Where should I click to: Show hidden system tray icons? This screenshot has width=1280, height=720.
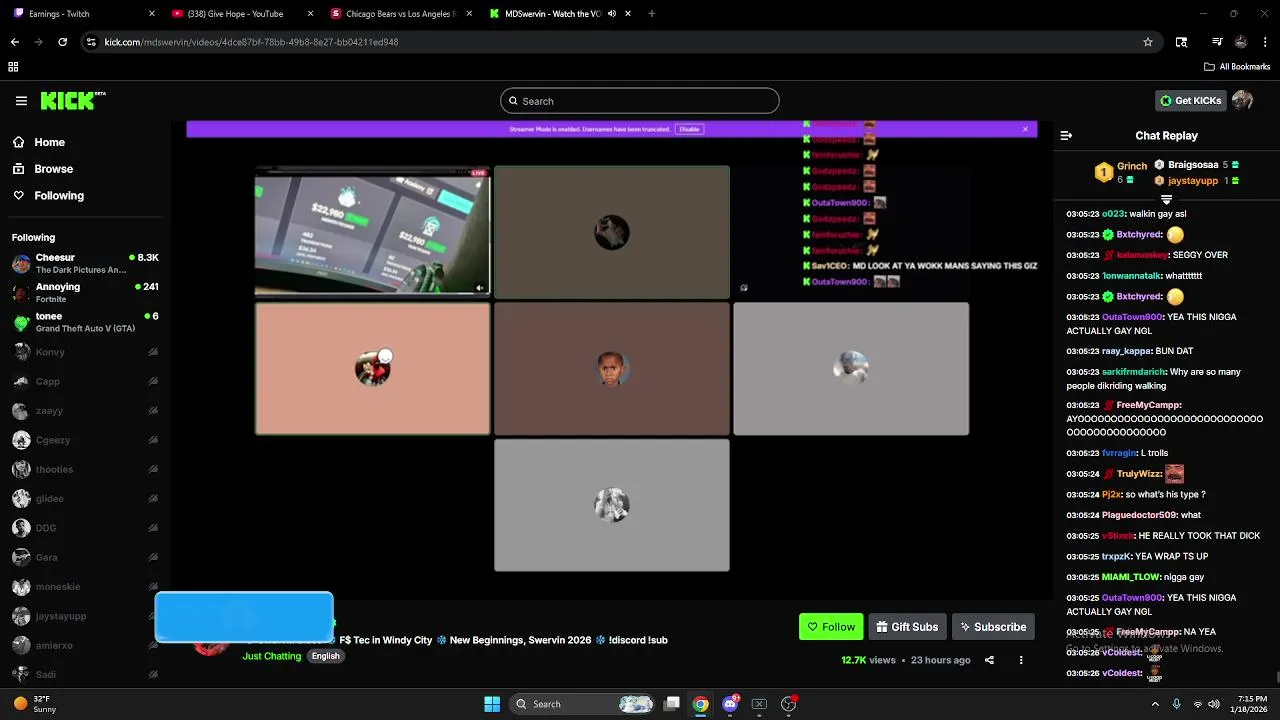point(1155,704)
